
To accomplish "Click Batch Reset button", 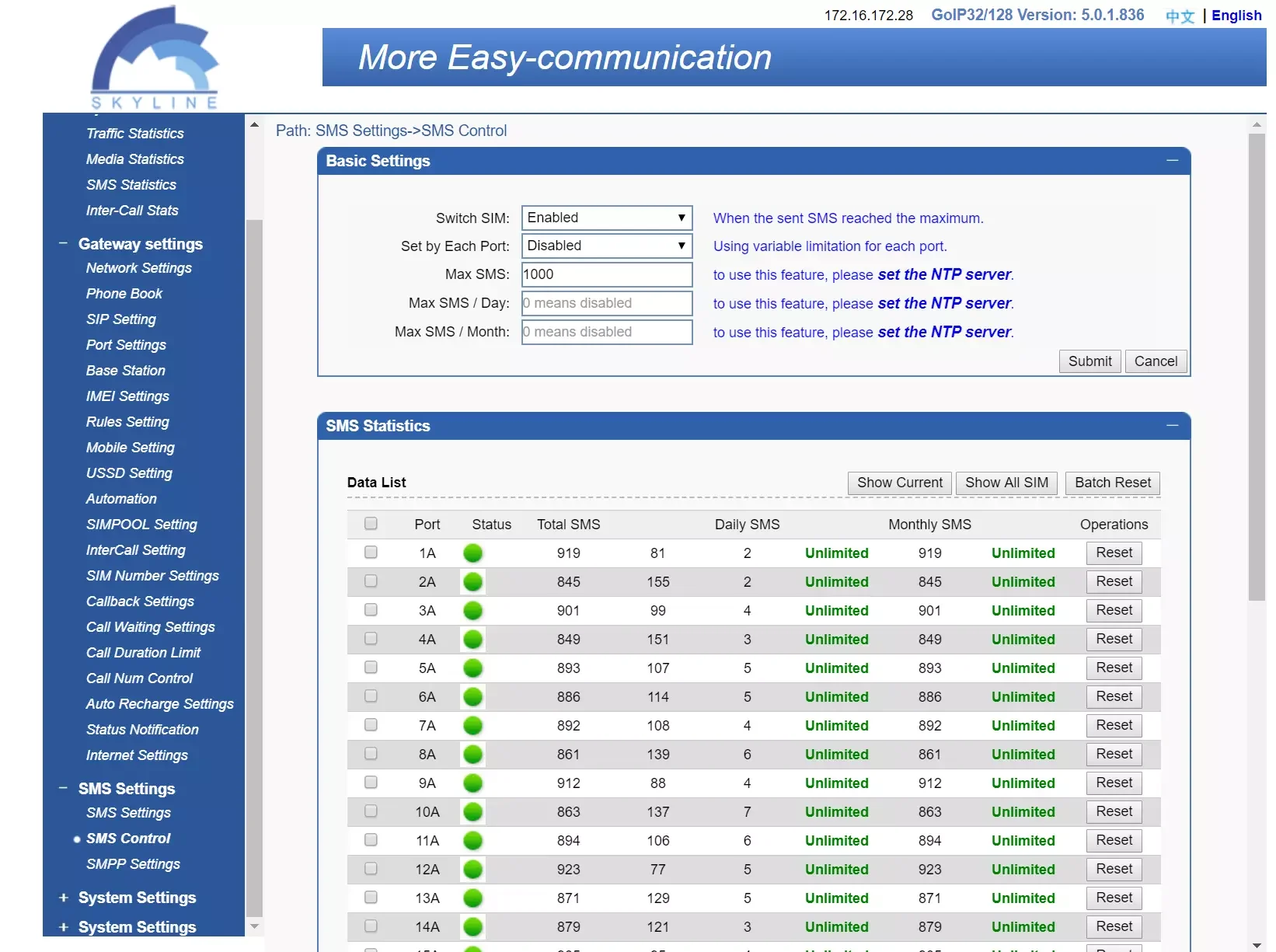I will click(x=1113, y=483).
